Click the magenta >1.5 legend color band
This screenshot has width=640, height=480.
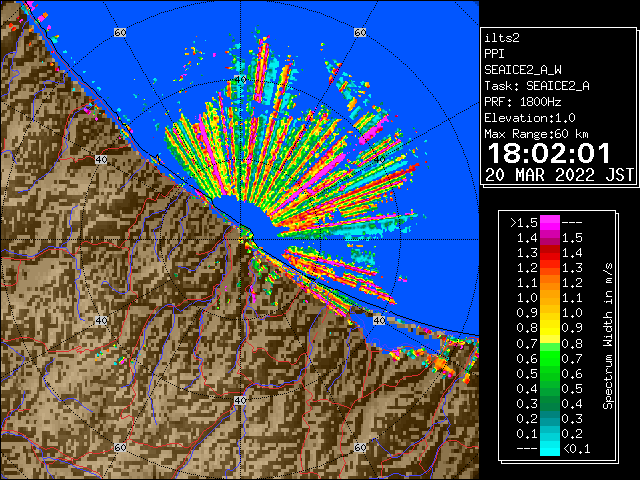tap(550, 222)
